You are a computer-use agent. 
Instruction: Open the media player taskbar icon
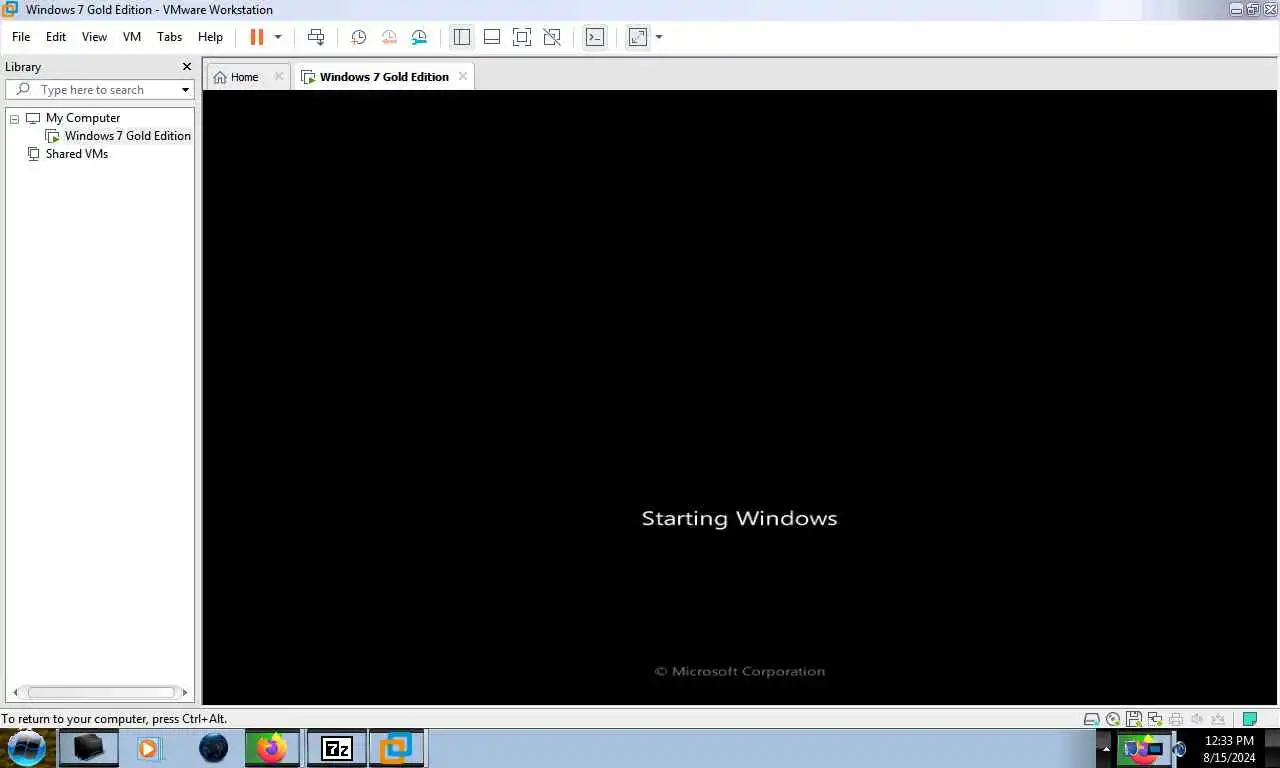pos(149,748)
